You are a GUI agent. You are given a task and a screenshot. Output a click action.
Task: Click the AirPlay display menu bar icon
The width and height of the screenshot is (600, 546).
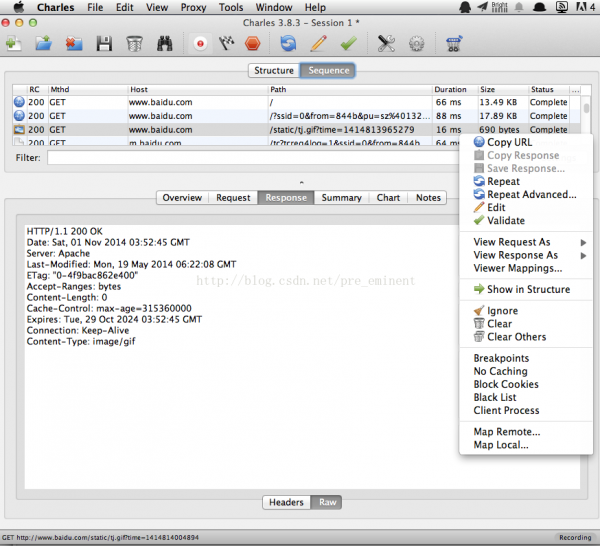(561, 7)
